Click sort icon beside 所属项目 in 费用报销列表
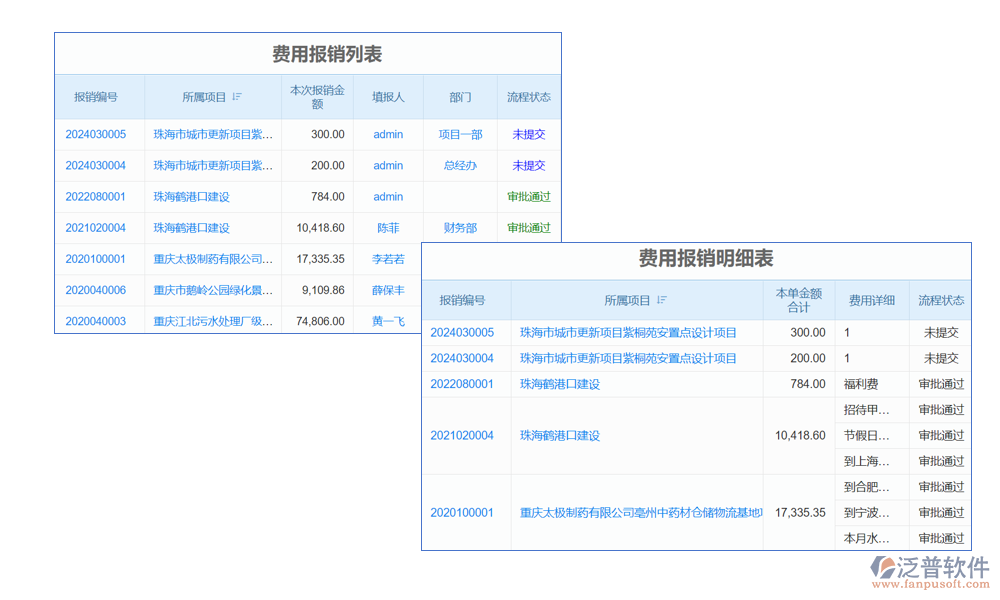Viewport: 1000px width, 600px height. (237, 97)
